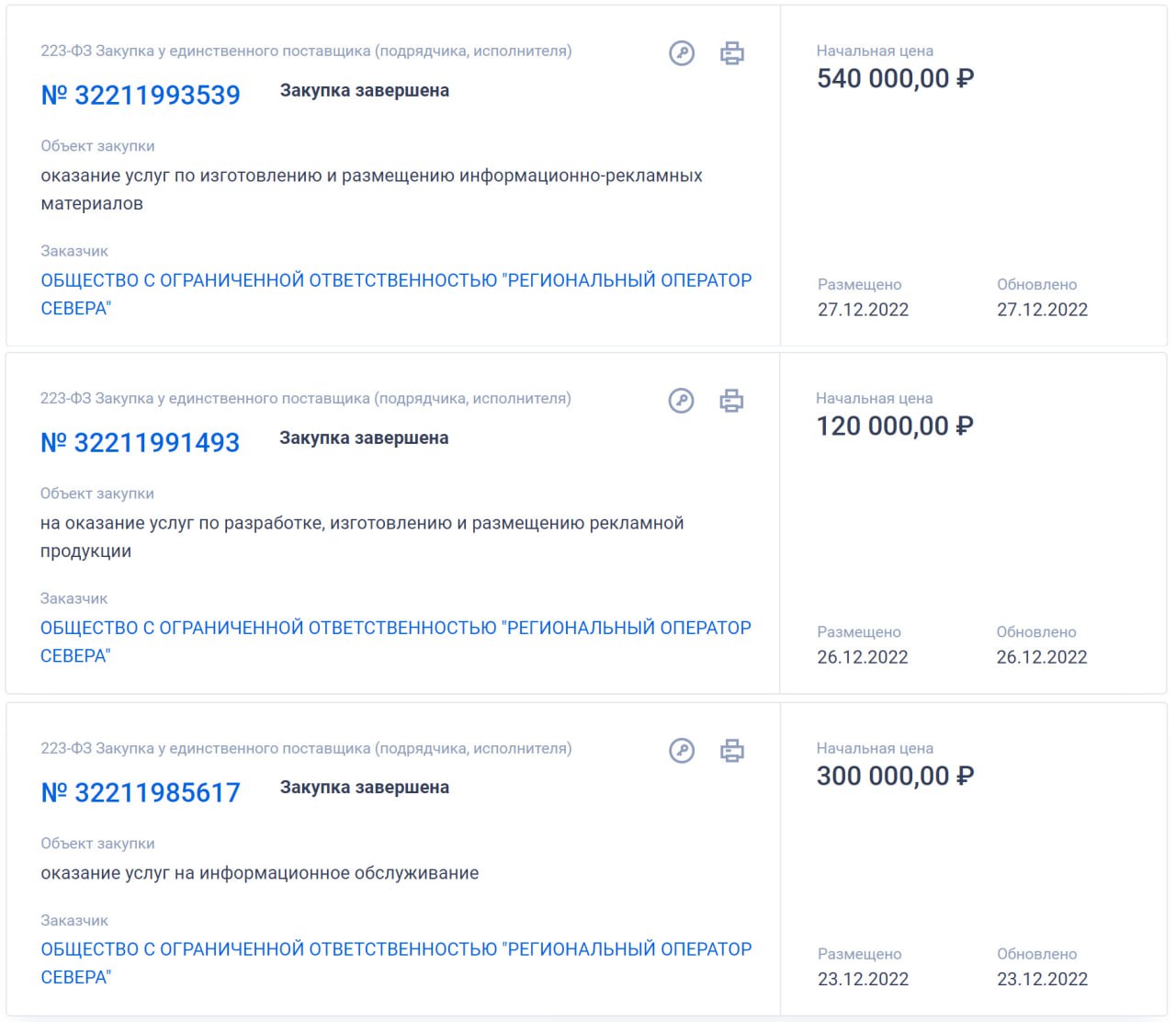Click 'Закупка завершена' status of purchase 32211991493
Screen dimensions: 1176x1022
pyautogui.click(x=364, y=438)
